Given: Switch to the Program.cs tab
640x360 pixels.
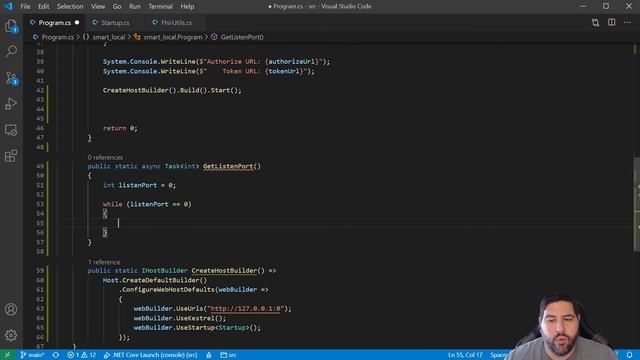Looking at the screenshot, I should [54, 22].
